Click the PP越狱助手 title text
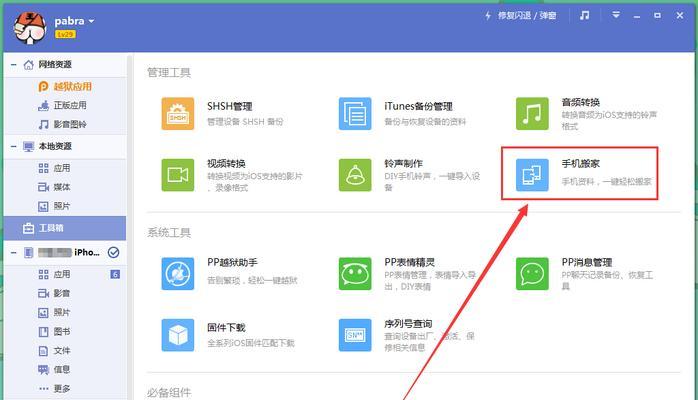 coord(232,263)
